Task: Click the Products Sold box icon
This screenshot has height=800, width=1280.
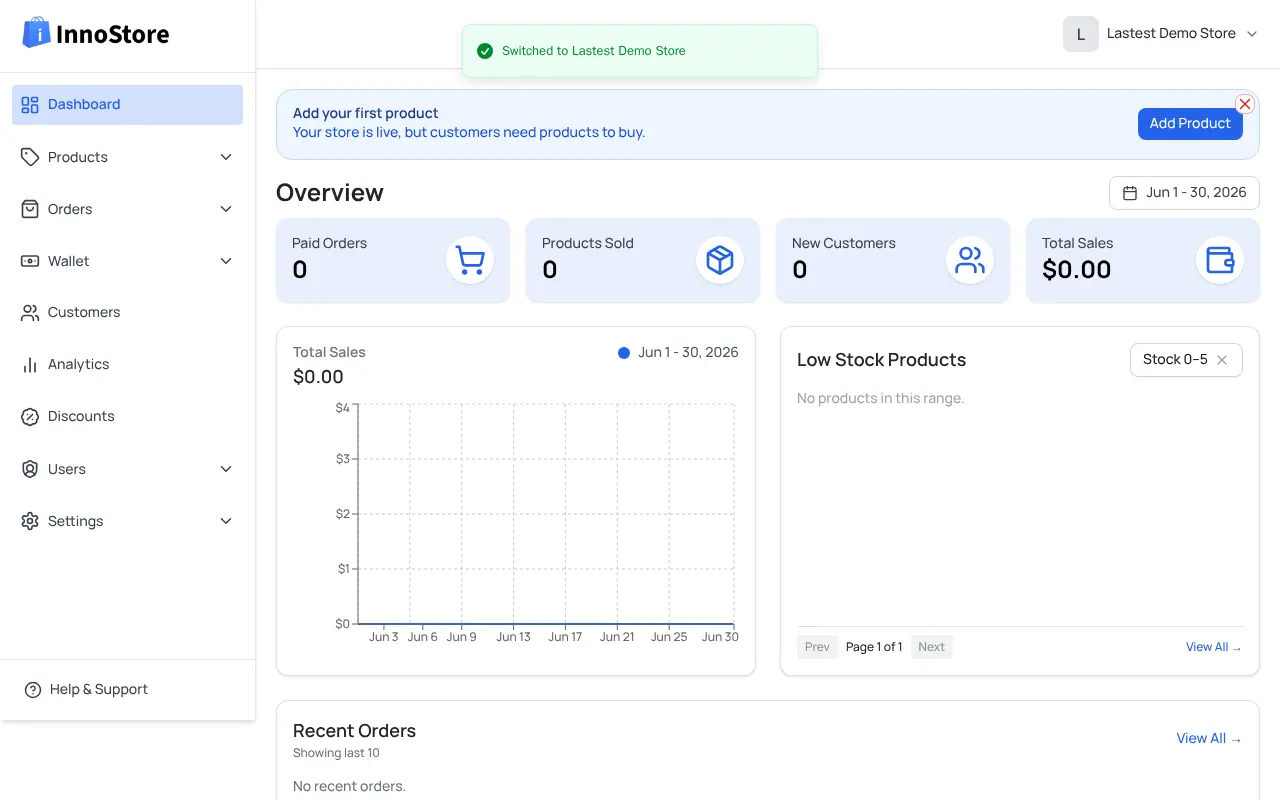Action: (x=720, y=260)
